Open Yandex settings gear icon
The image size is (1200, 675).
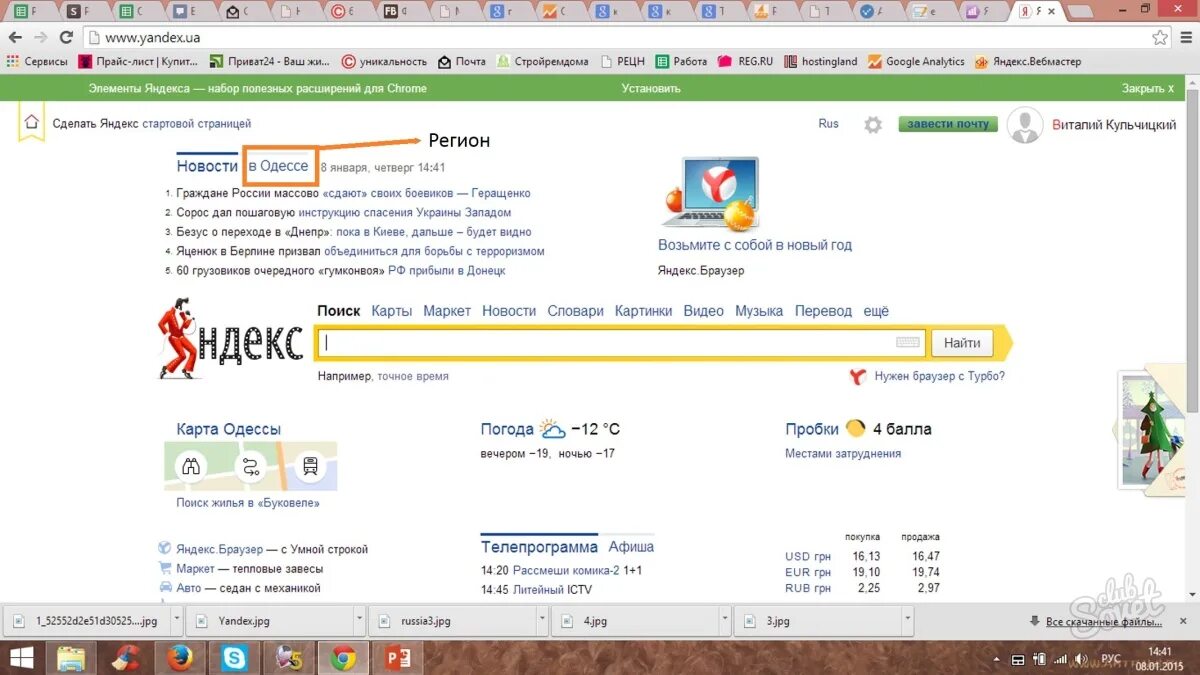873,125
